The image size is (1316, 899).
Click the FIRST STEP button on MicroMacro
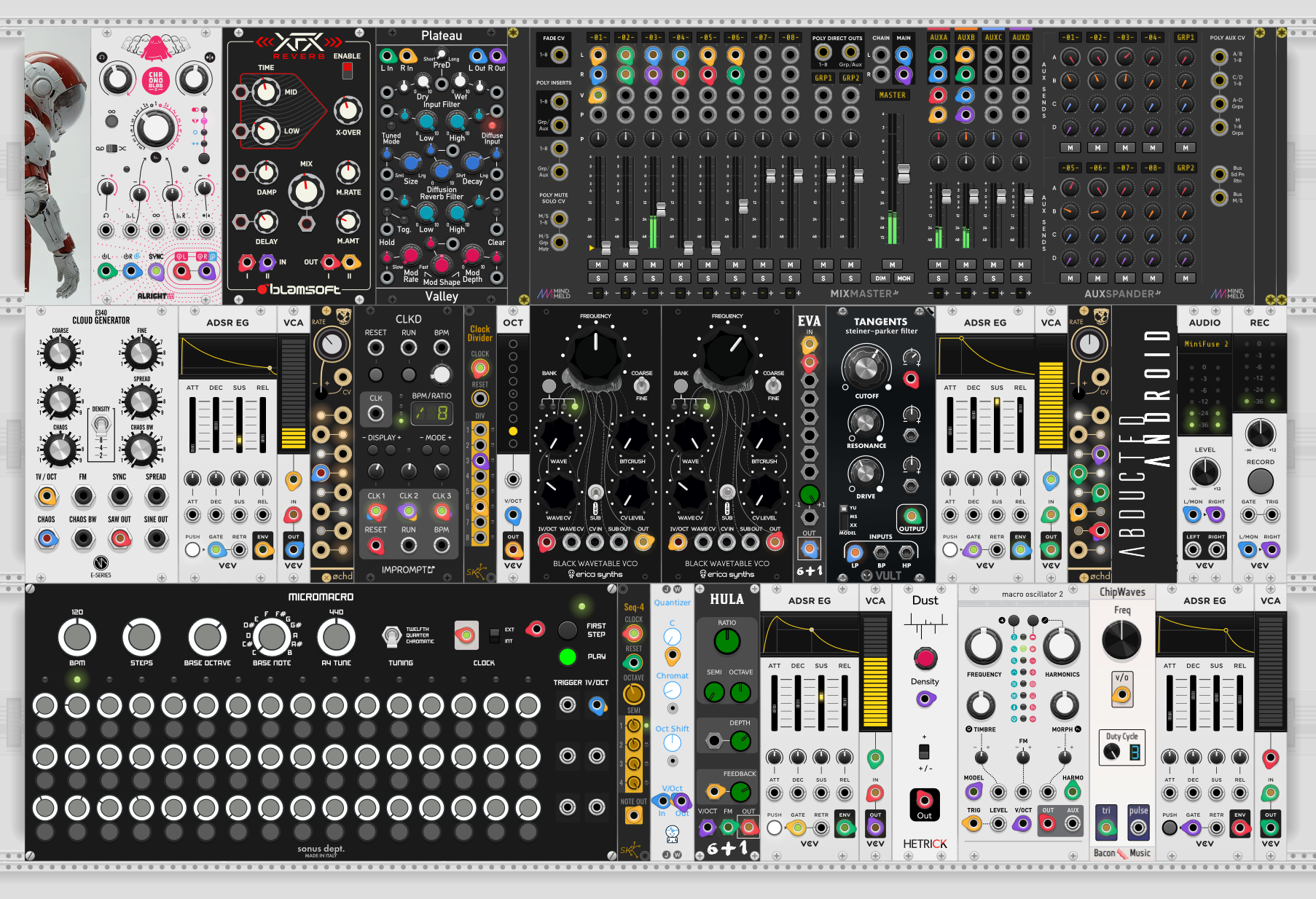pos(568,630)
